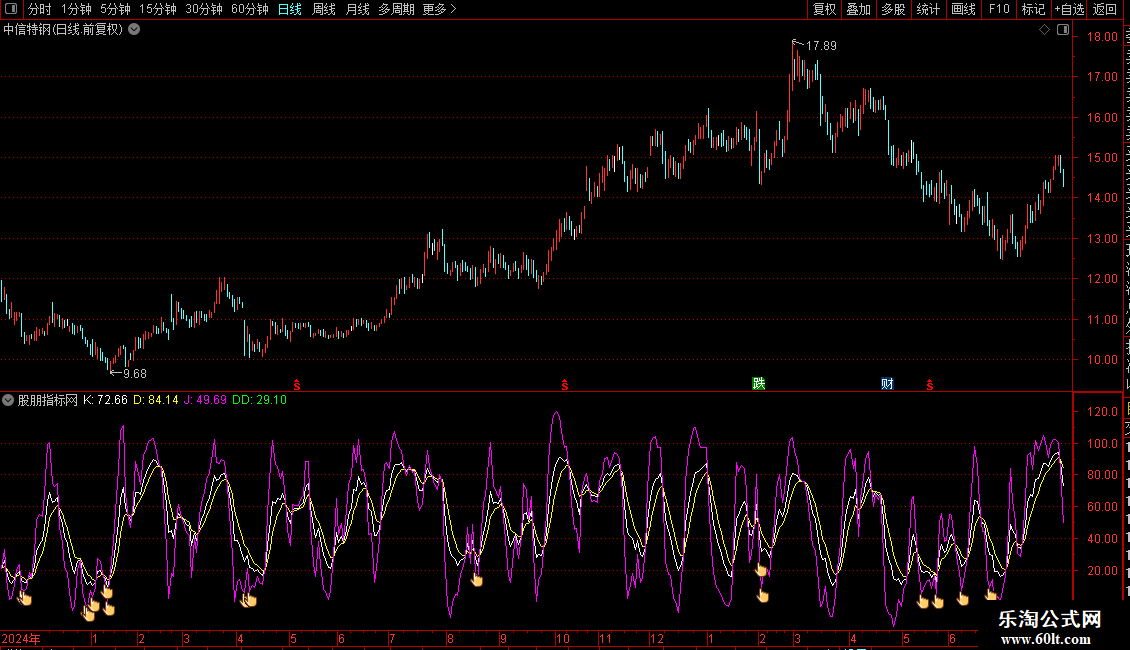Select the 30分钟 period
The height and width of the screenshot is (650, 1130).
[203, 9]
